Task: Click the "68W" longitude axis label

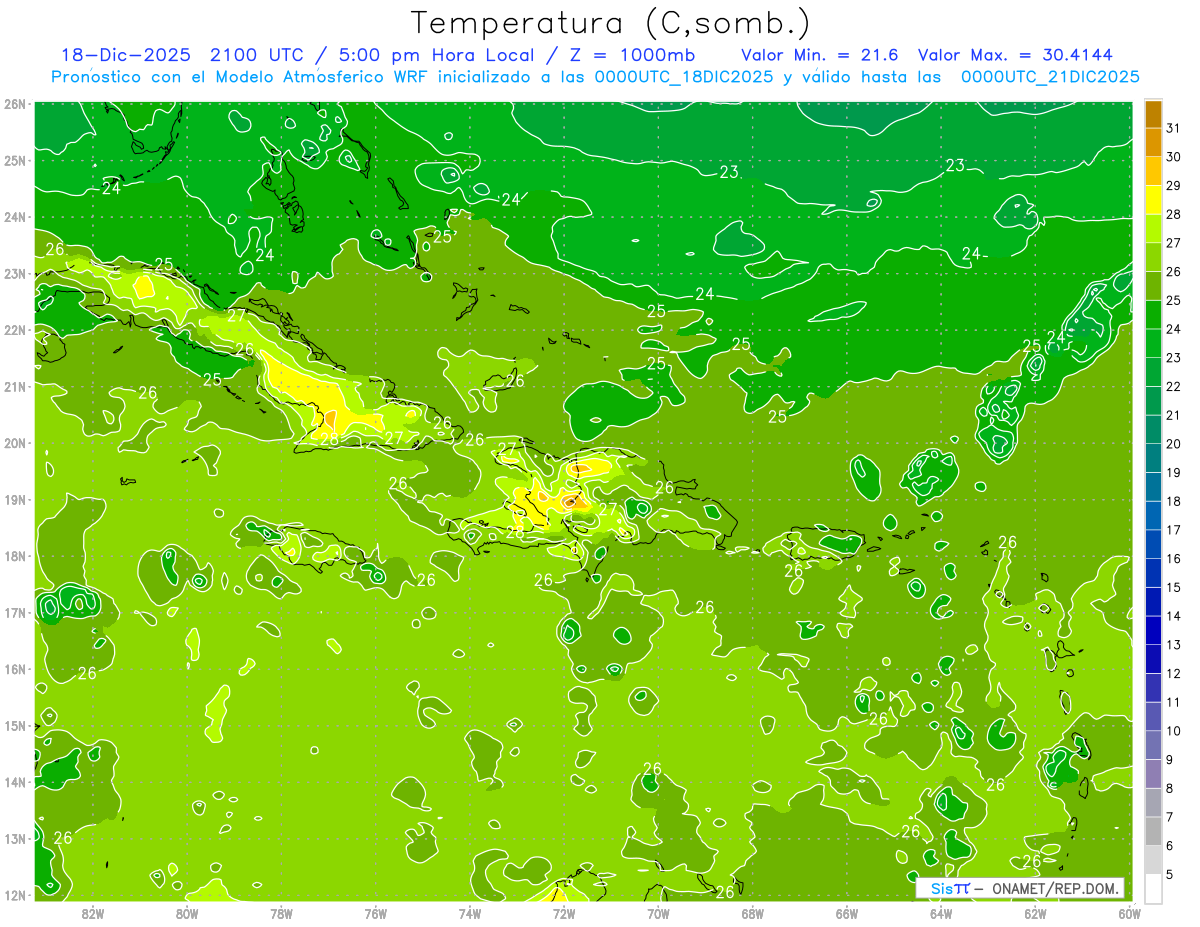Action: tap(752, 913)
